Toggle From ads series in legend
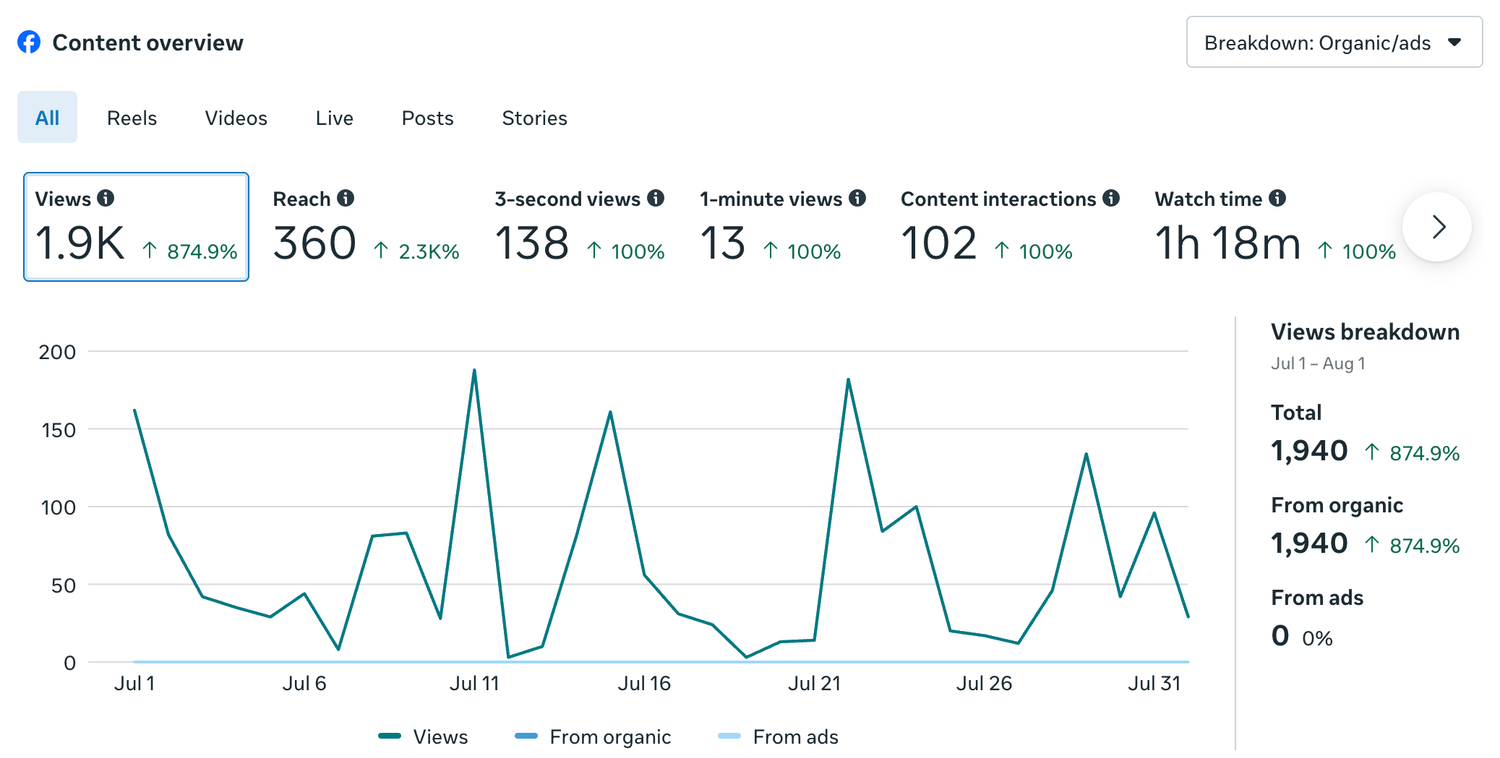 pyautogui.click(x=779, y=737)
